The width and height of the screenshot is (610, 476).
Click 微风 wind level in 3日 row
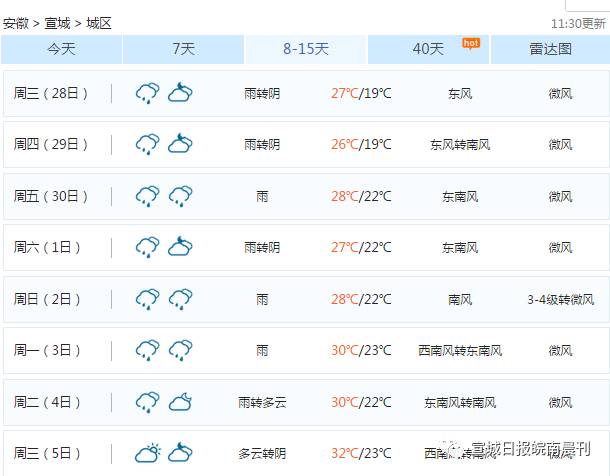[561, 351]
